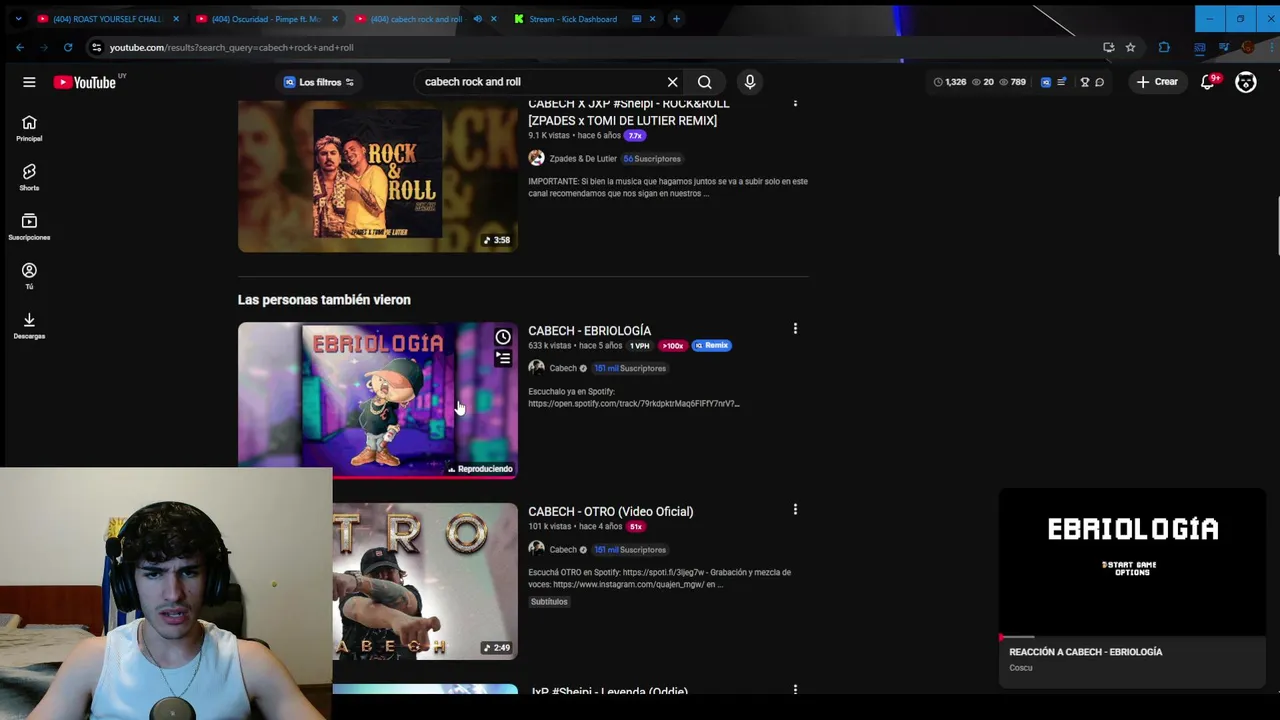
Task: Open options menu for CABECH - OTRO video
Action: (x=795, y=510)
